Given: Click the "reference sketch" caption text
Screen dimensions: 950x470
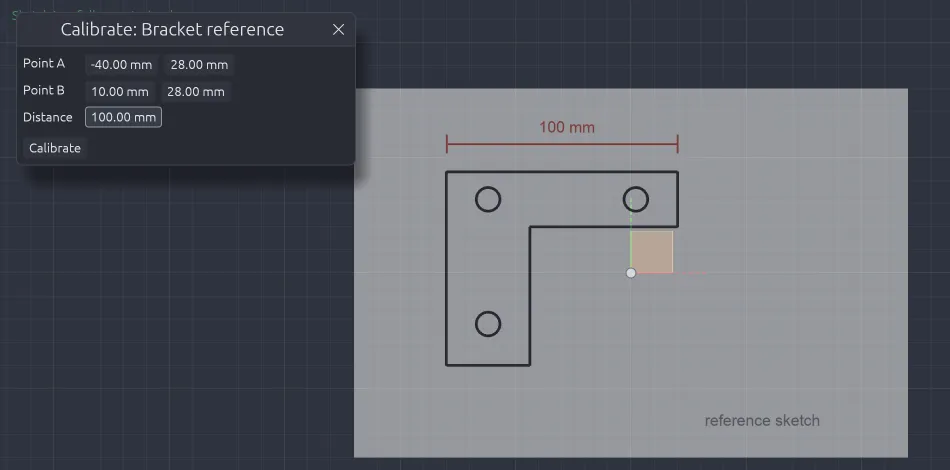Looking at the screenshot, I should pos(762,420).
